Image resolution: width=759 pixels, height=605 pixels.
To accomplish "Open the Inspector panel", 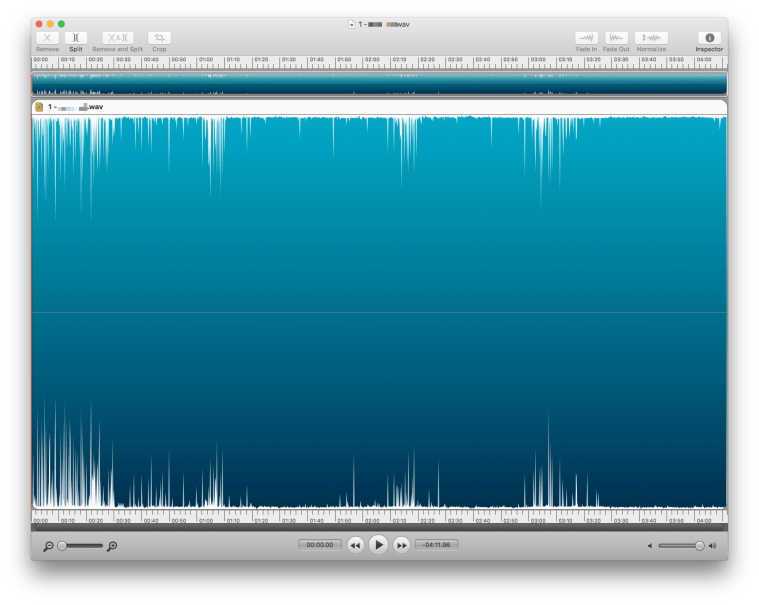I will (x=709, y=38).
